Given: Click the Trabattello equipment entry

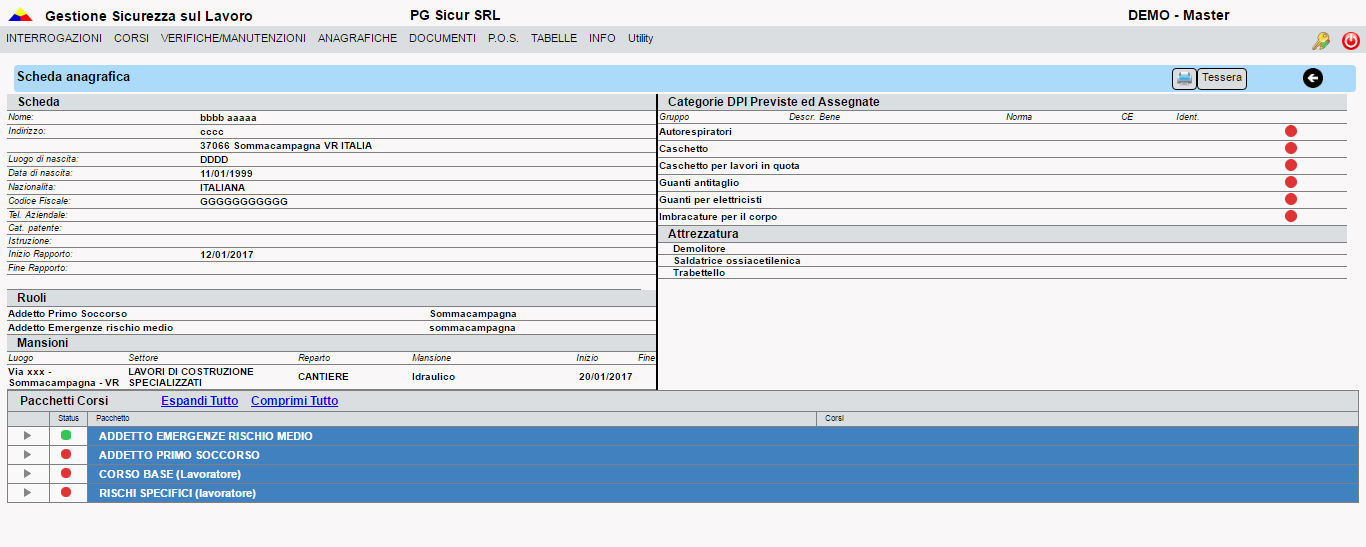Looking at the screenshot, I should (699, 272).
